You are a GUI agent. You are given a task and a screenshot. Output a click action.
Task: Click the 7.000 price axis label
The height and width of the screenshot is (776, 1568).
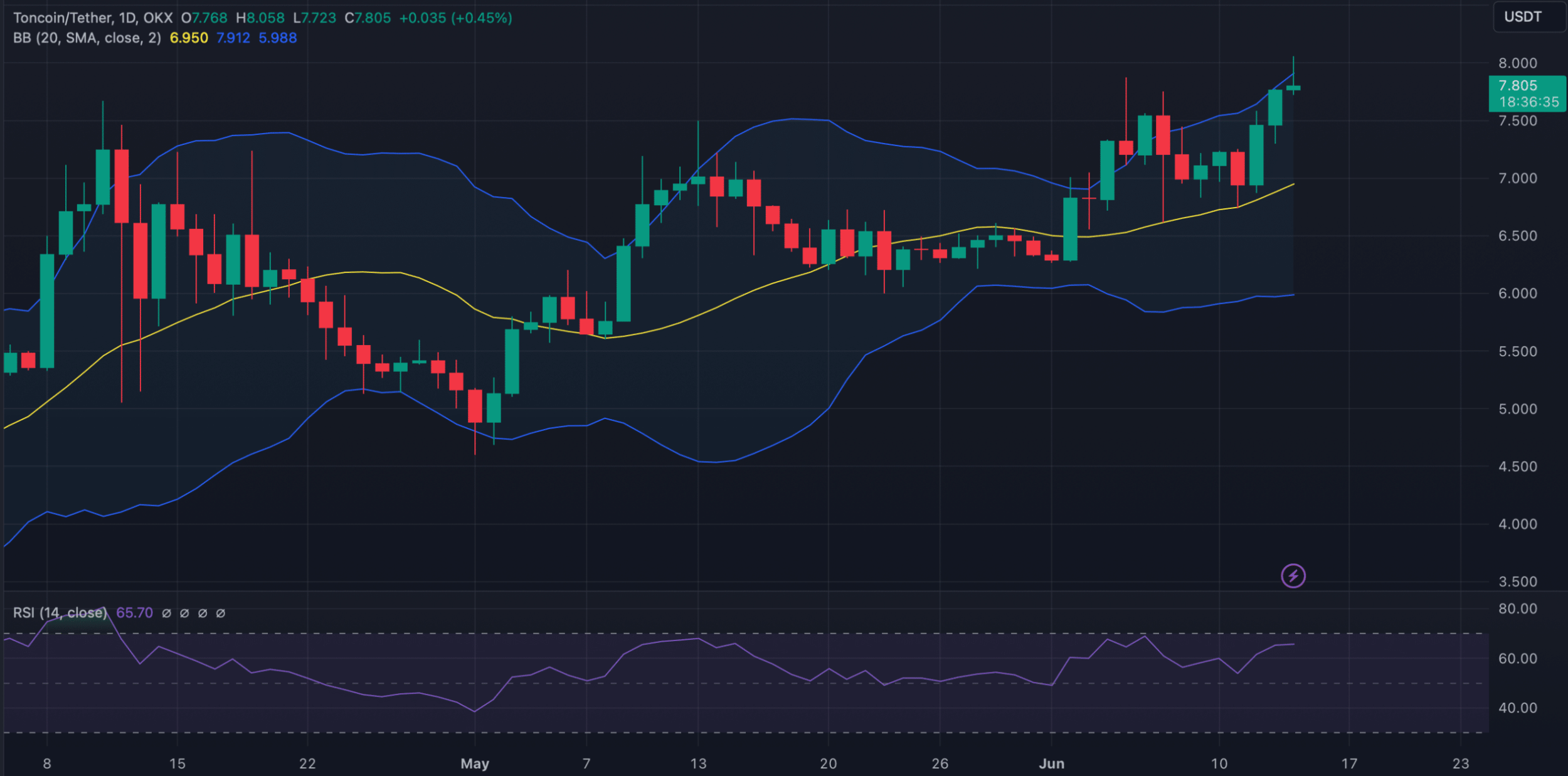(x=1518, y=178)
